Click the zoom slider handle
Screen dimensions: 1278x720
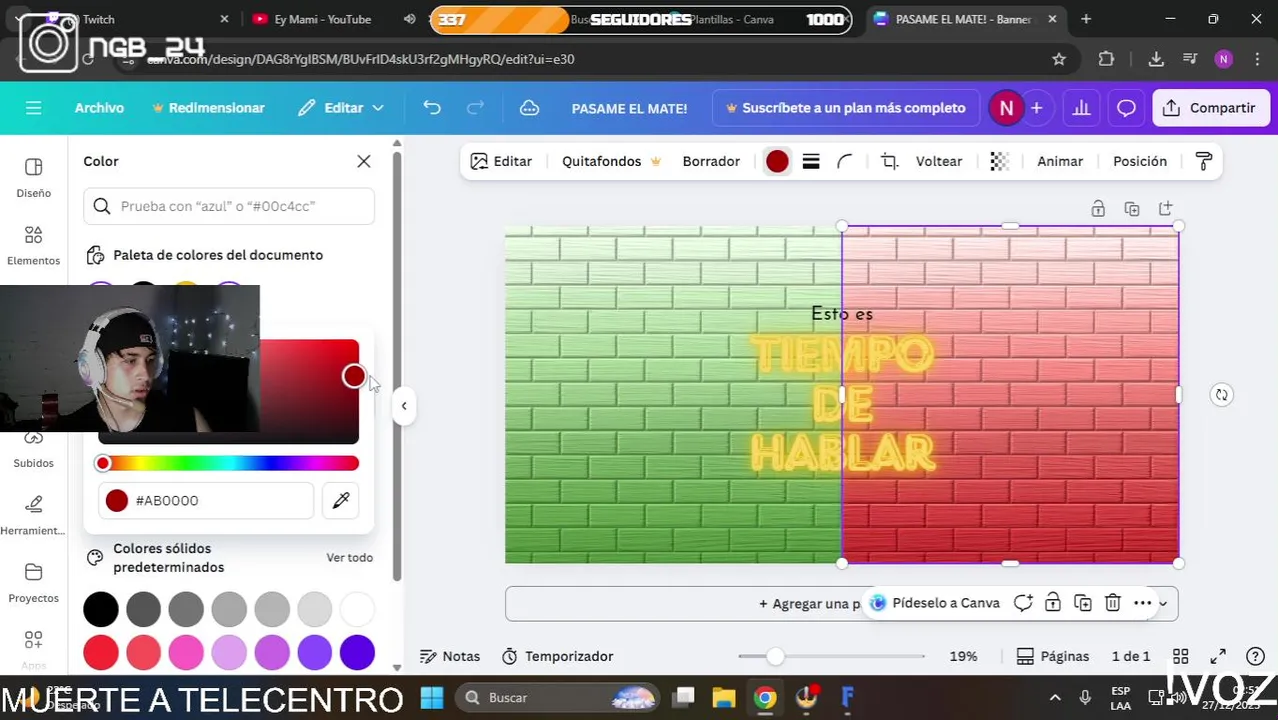[776, 656]
